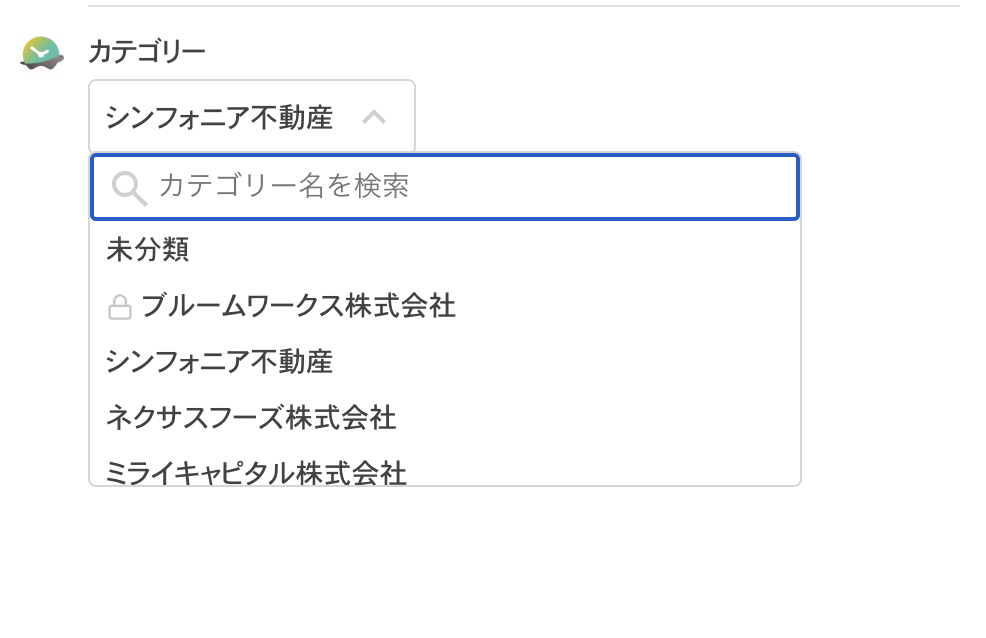Focus the category name search input
This screenshot has height=638, width=986.
click(445, 186)
